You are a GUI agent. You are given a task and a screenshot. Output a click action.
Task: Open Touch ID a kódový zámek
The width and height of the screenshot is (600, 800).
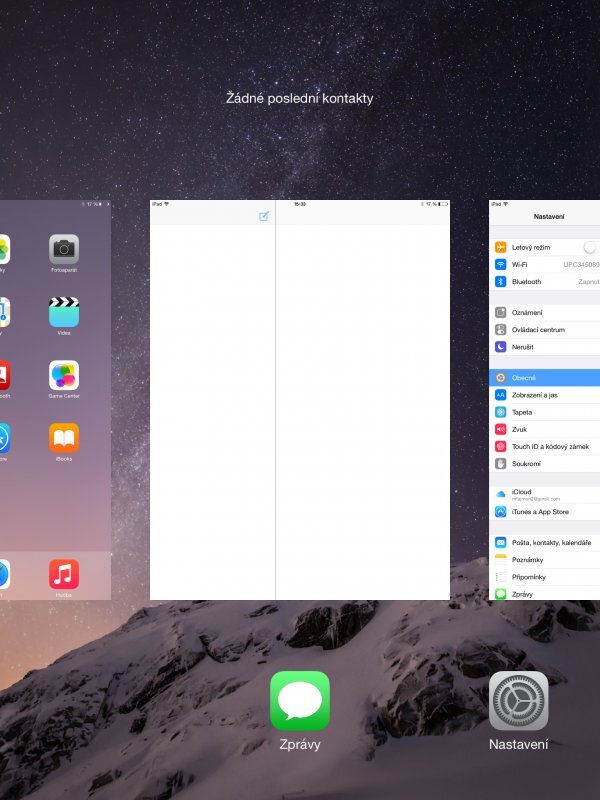coord(544,446)
